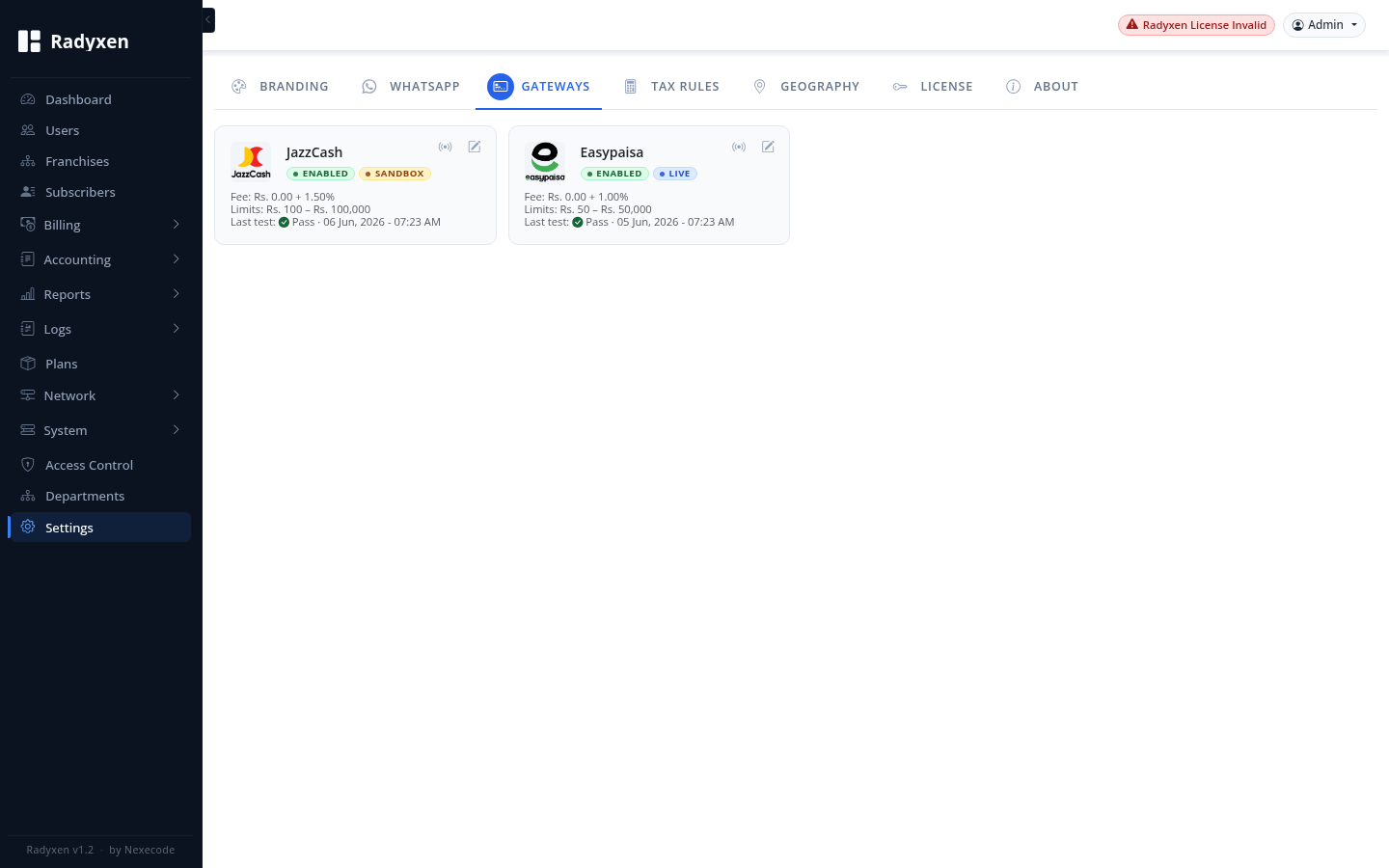Click the JazzCash SANDBOX badge
The width and height of the screenshot is (1389, 868).
coord(395,174)
